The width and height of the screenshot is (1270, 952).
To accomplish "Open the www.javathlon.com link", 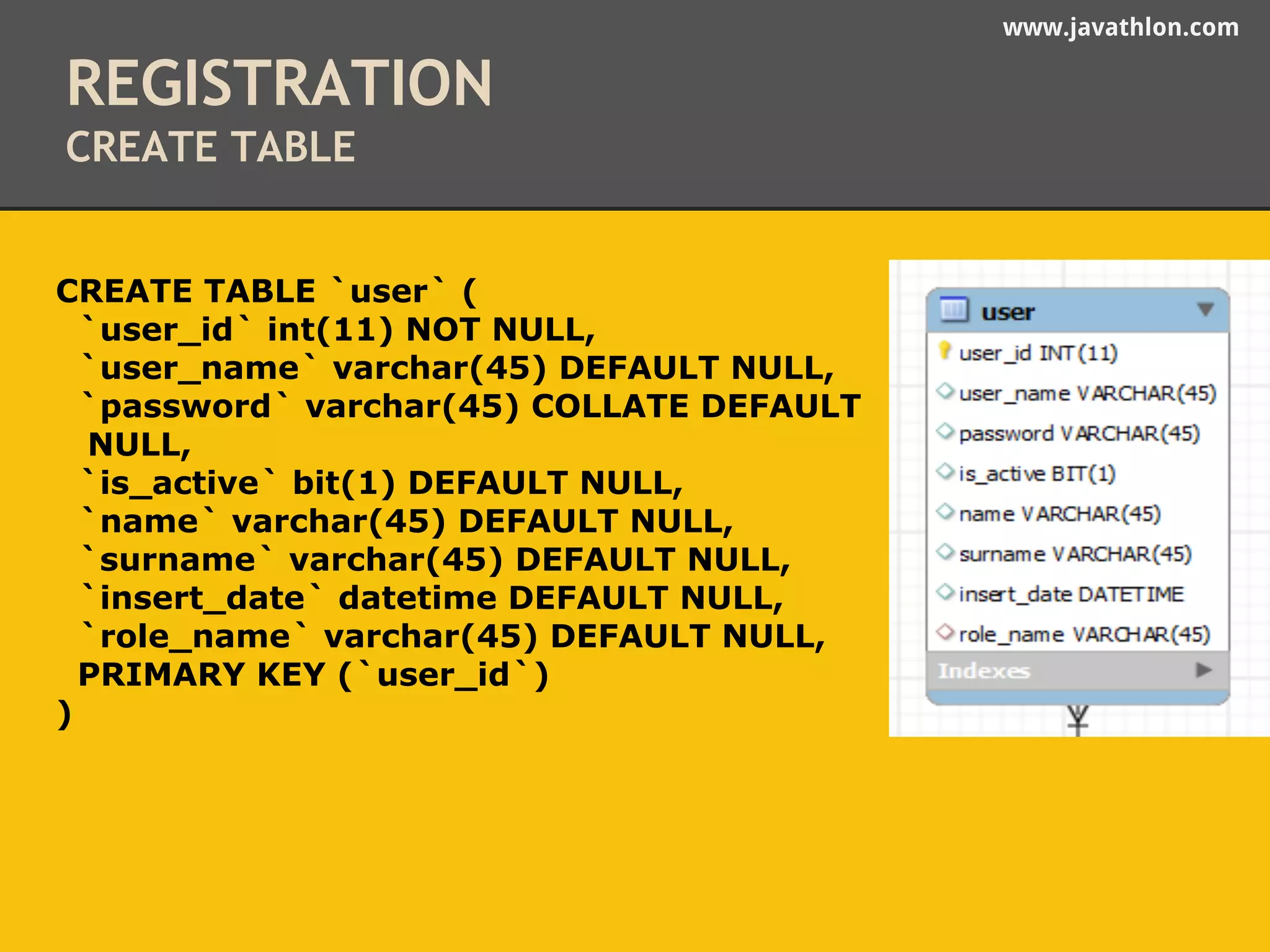I will tap(1121, 28).
